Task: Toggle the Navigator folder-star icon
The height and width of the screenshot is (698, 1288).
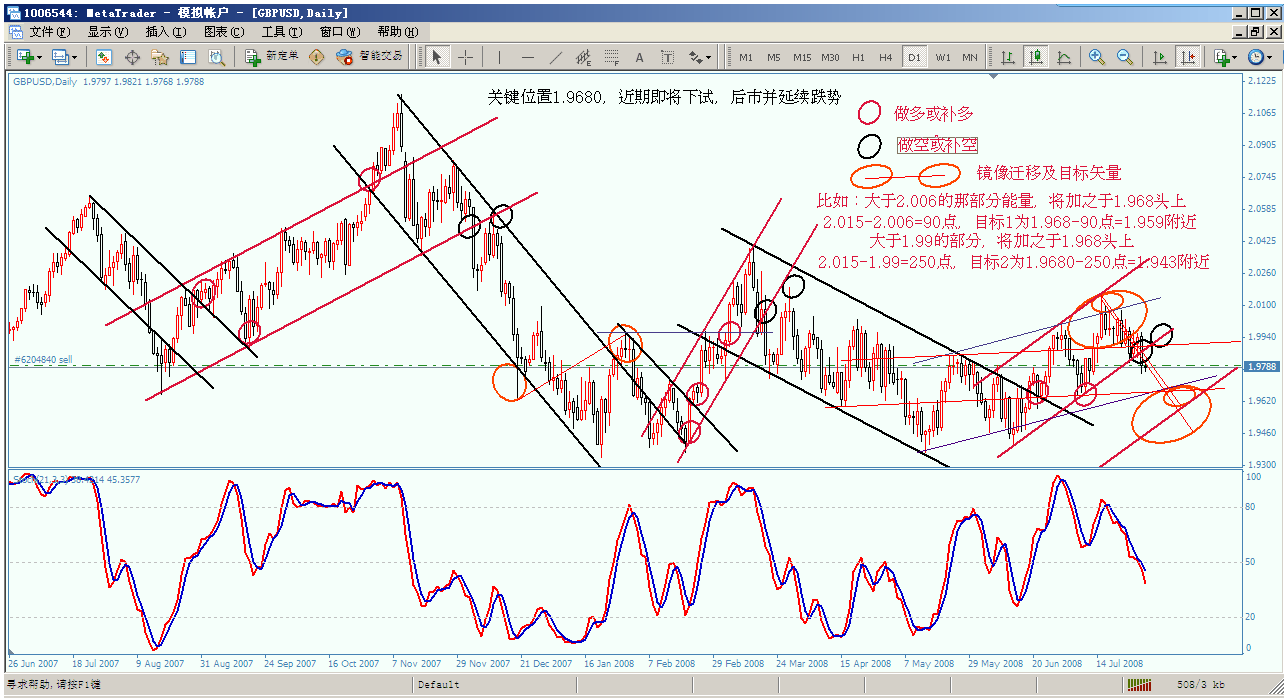Action: point(160,57)
